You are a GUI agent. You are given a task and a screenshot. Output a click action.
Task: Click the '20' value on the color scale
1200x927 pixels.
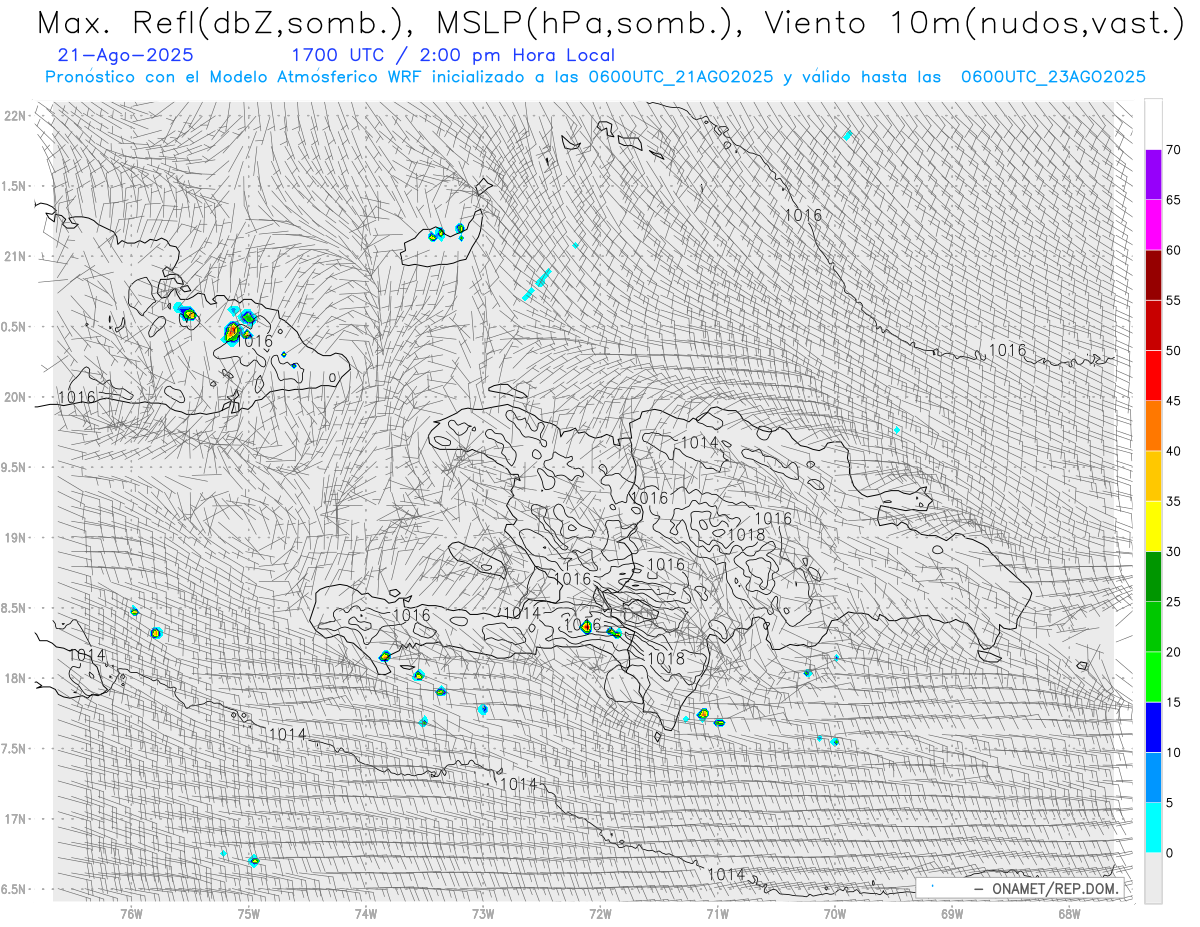[1173, 652]
